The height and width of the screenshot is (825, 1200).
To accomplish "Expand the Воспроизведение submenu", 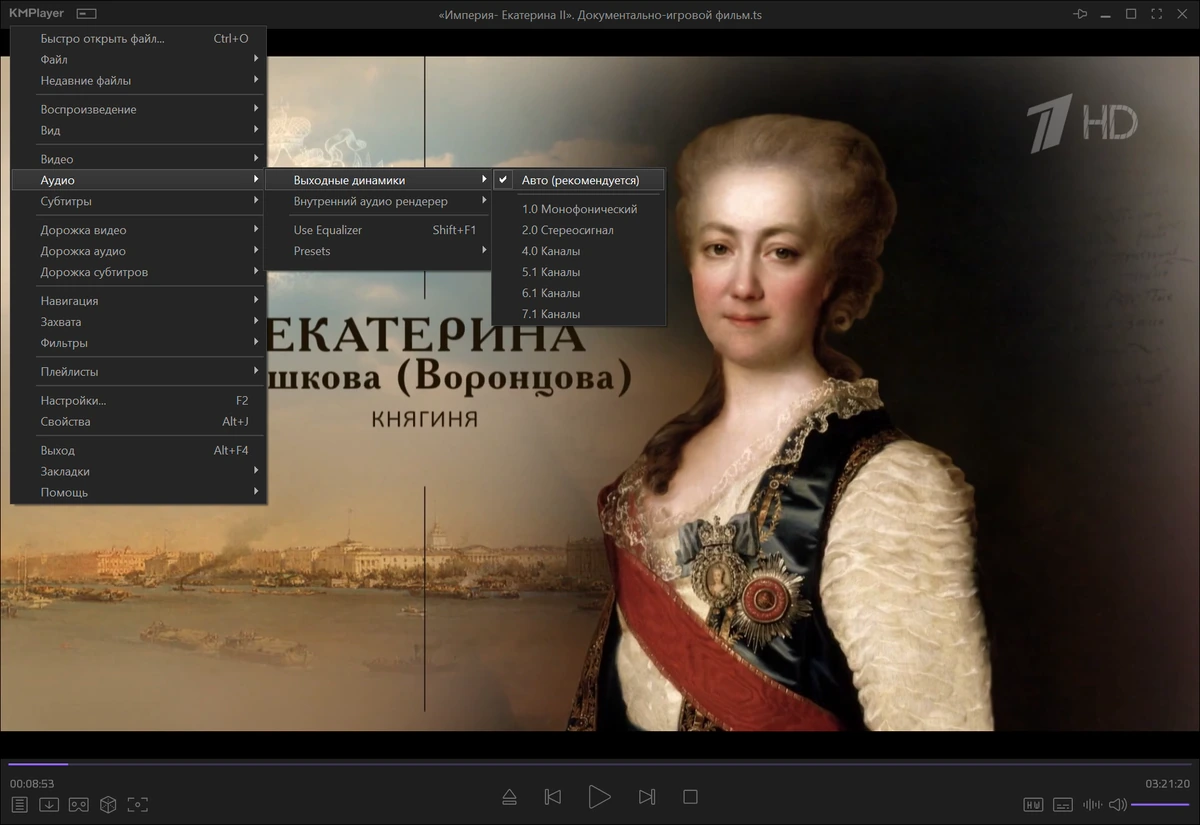I will pyautogui.click(x=138, y=109).
